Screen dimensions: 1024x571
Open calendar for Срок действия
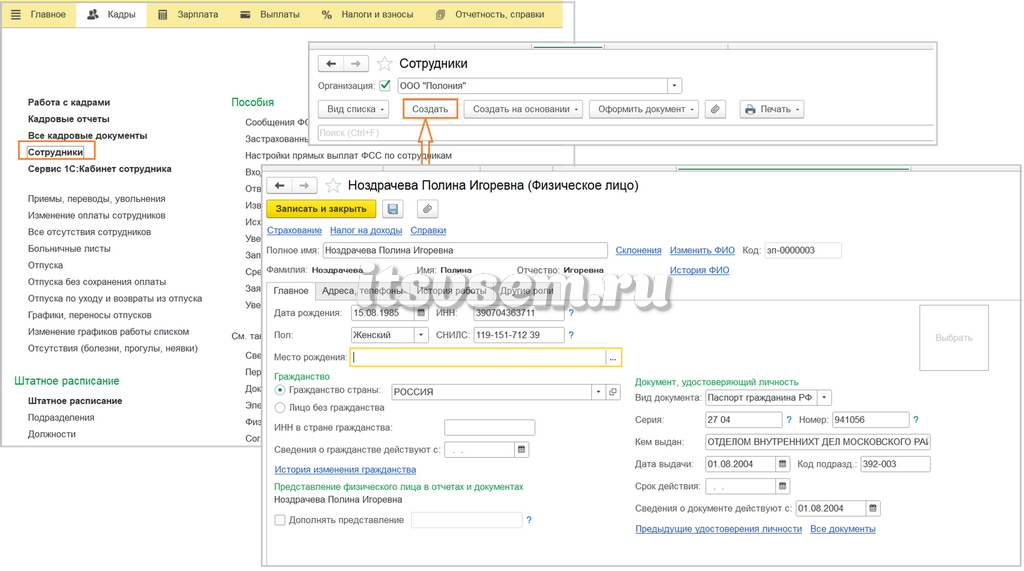(x=782, y=486)
